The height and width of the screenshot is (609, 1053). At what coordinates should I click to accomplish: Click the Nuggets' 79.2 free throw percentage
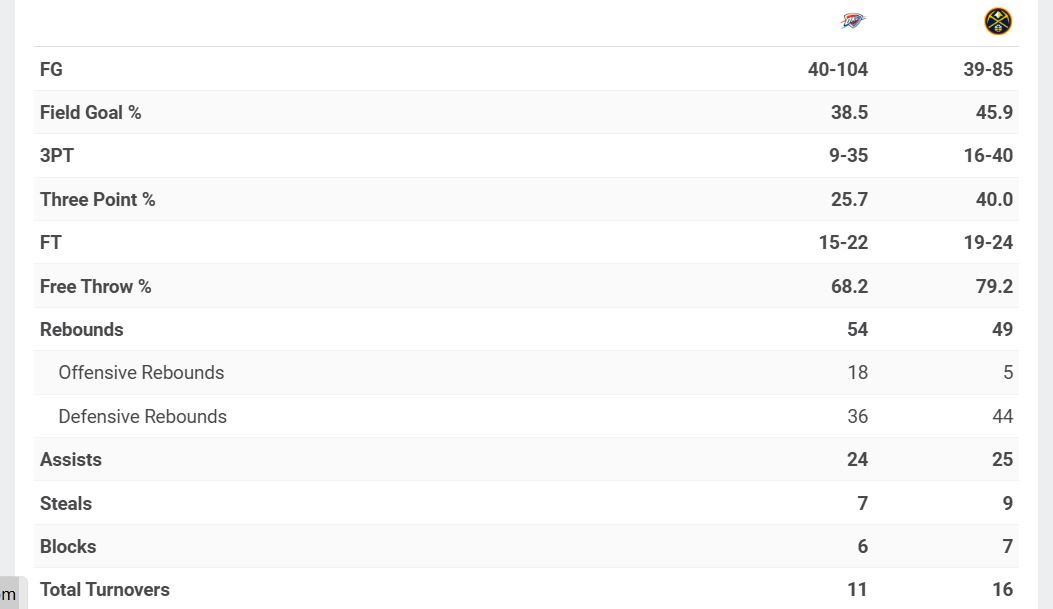pos(994,286)
